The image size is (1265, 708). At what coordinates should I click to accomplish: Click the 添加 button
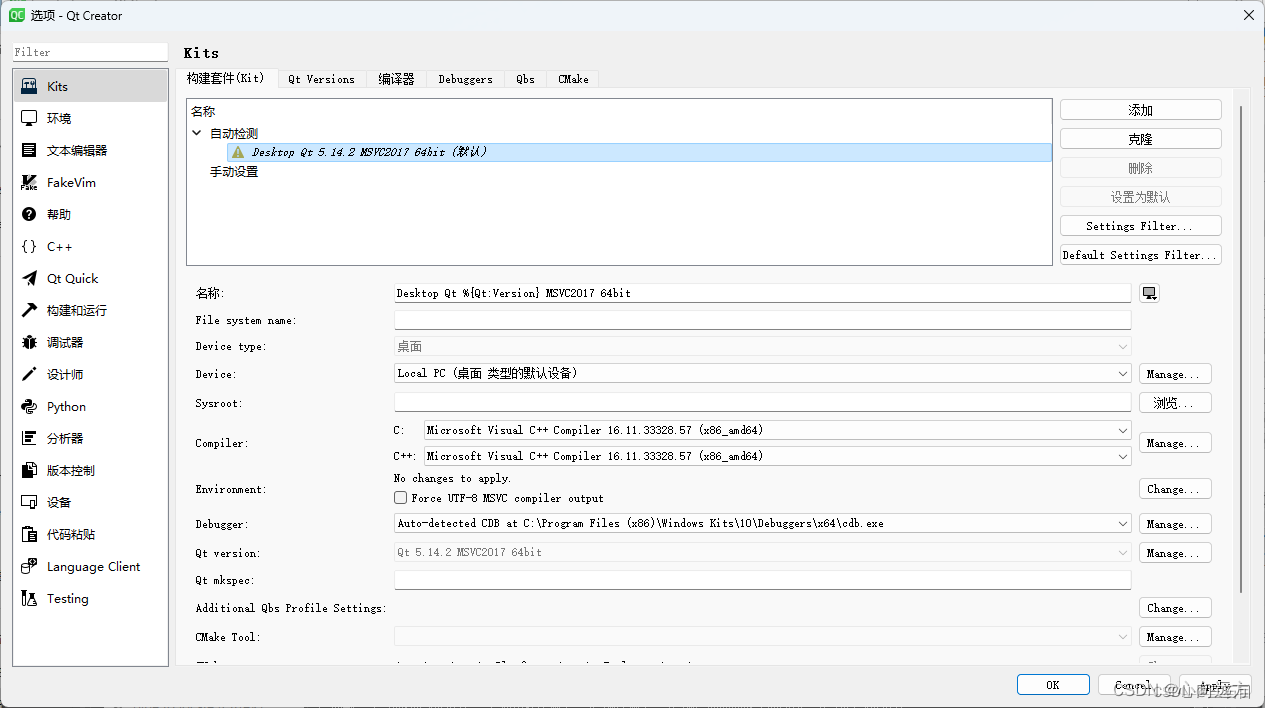click(1140, 110)
